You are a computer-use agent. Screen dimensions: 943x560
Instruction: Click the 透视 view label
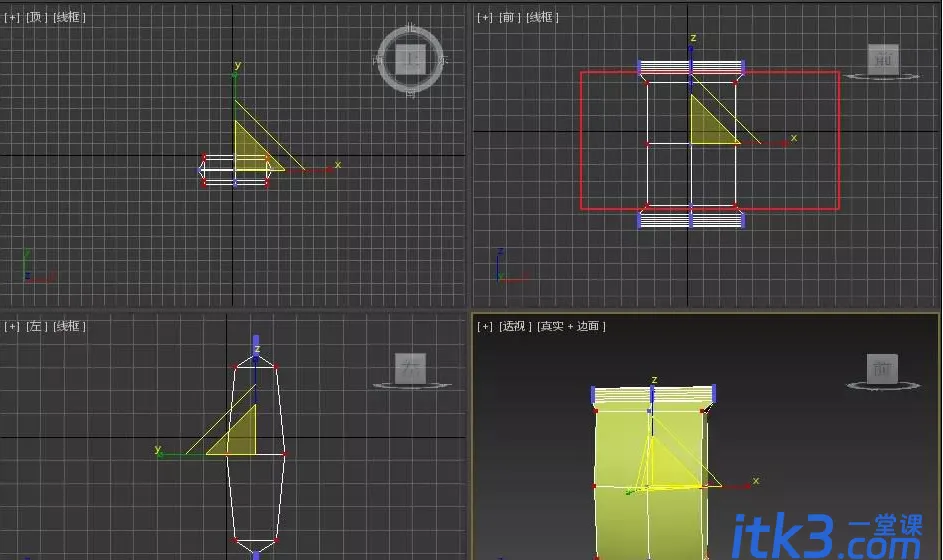pos(515,326)
